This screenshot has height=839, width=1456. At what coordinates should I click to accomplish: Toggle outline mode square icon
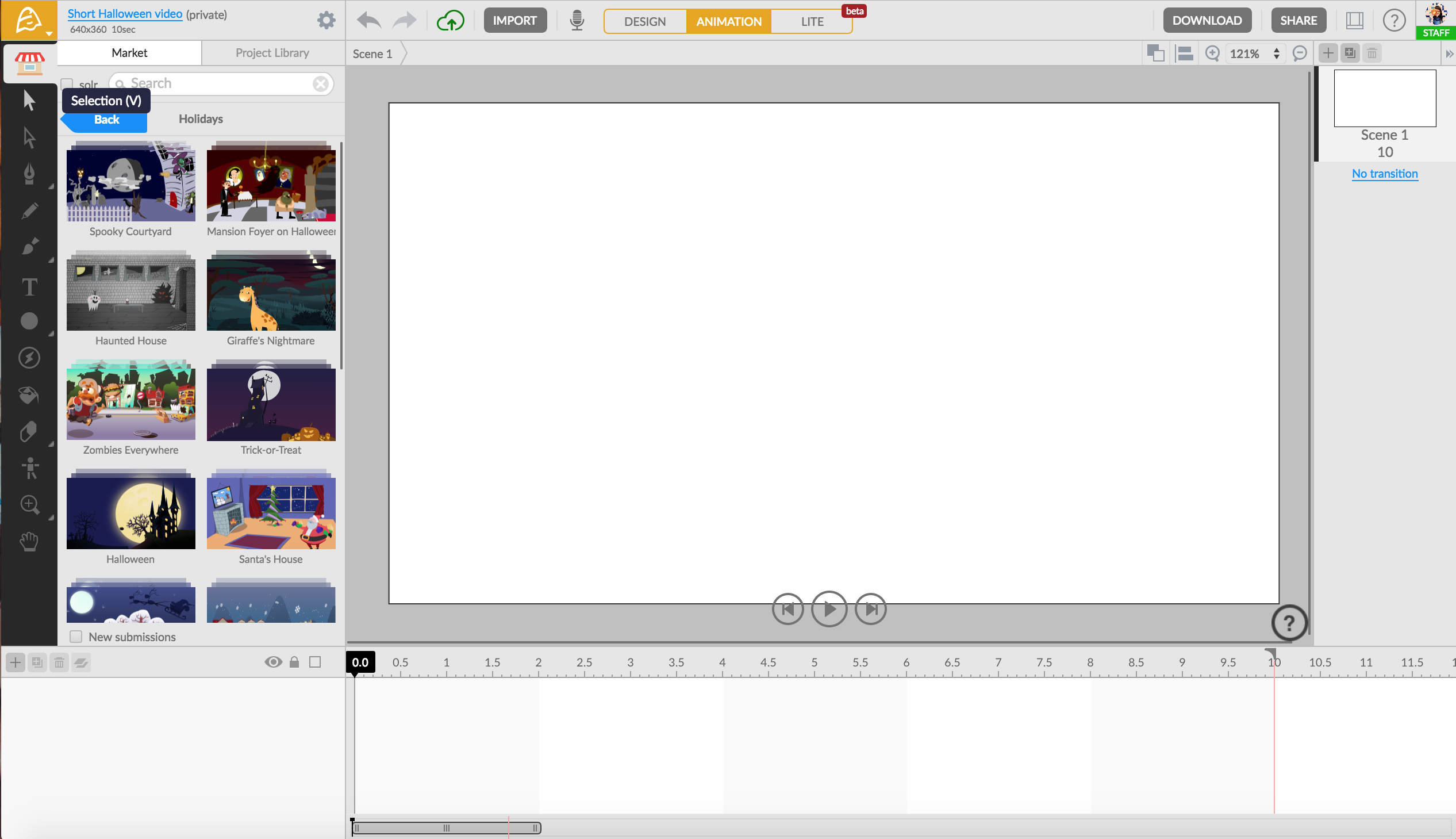(315, 661)
